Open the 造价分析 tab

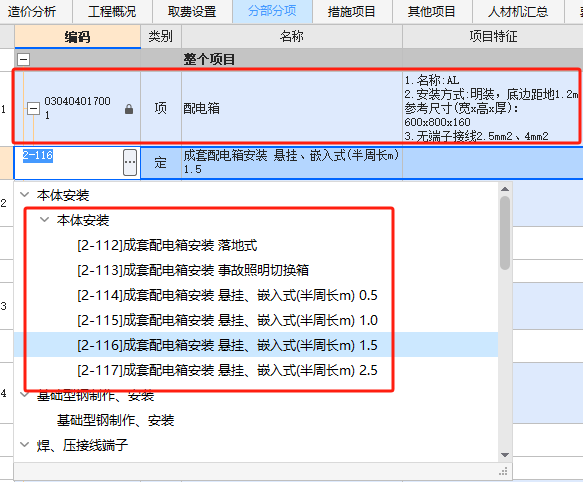32,11
